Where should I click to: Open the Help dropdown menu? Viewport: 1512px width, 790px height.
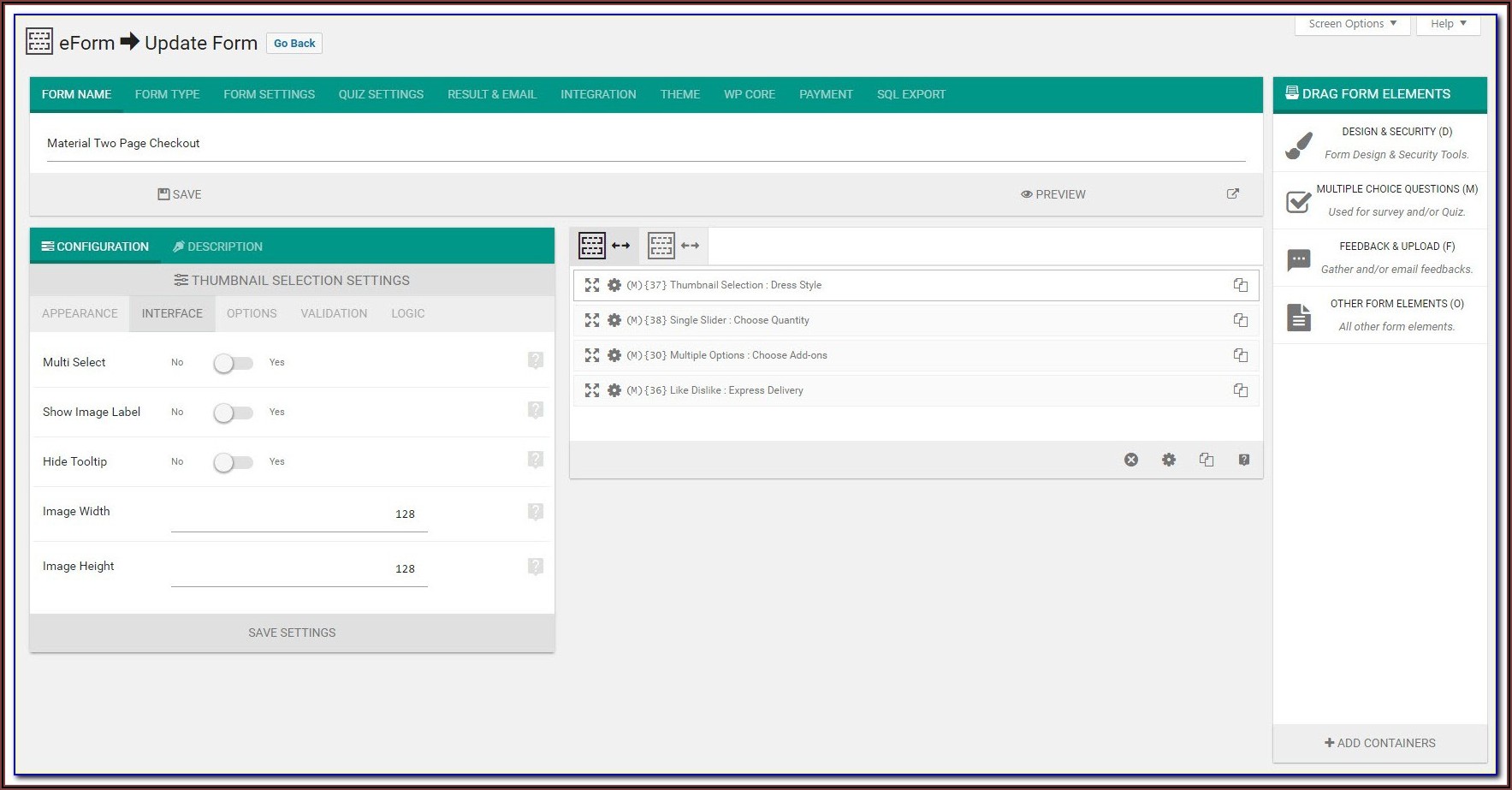(x=1448, y=24)
